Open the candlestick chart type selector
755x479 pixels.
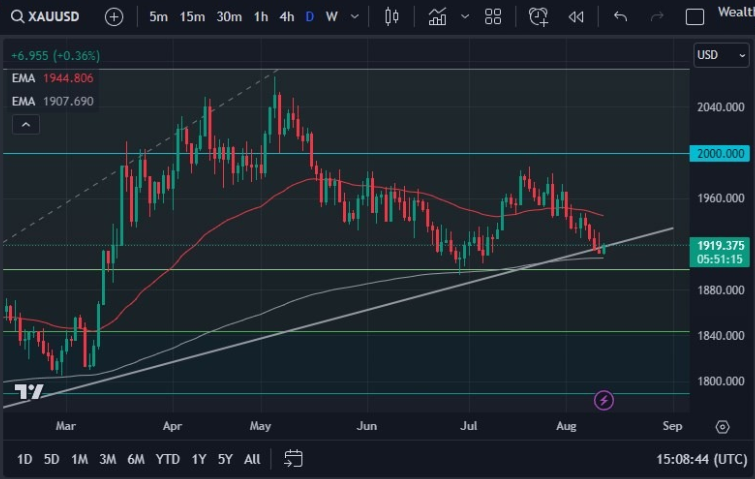[x=391, y=17]
